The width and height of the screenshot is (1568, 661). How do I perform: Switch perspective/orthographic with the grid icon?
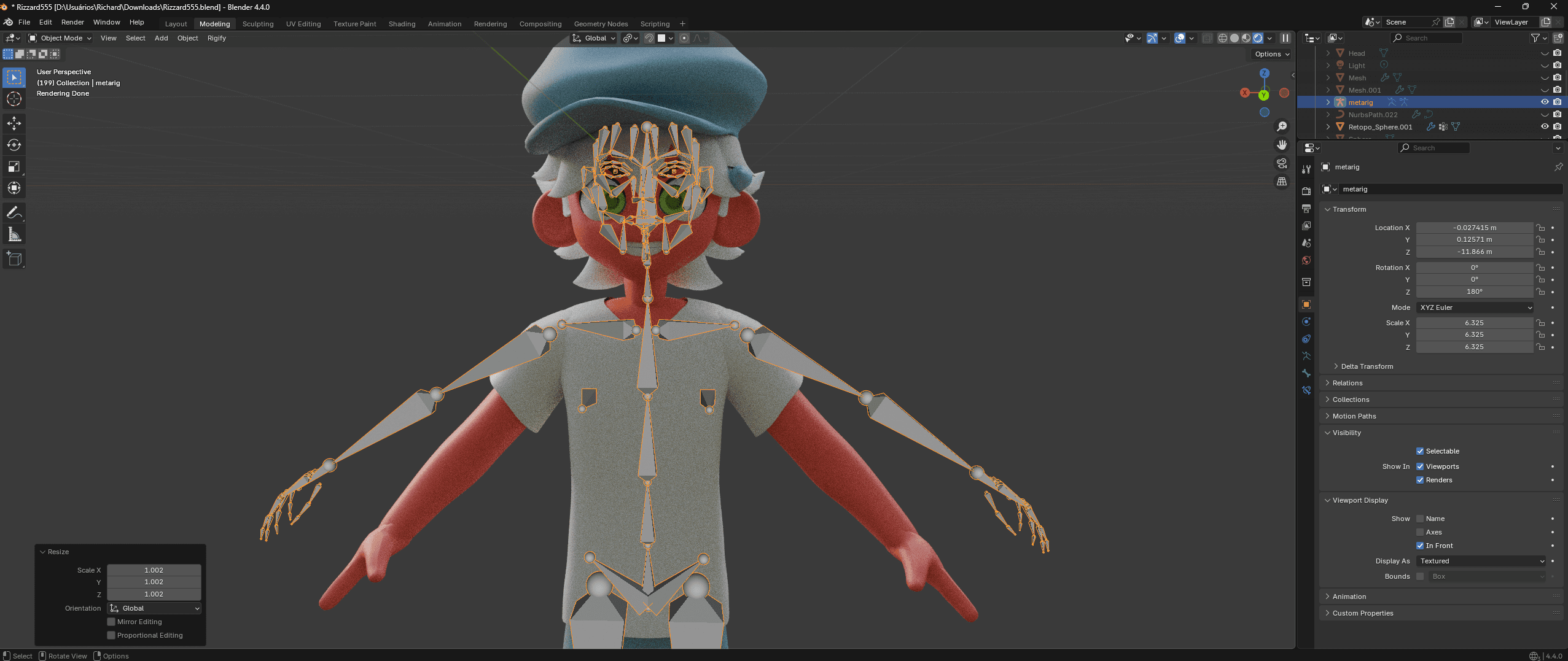1282,182
